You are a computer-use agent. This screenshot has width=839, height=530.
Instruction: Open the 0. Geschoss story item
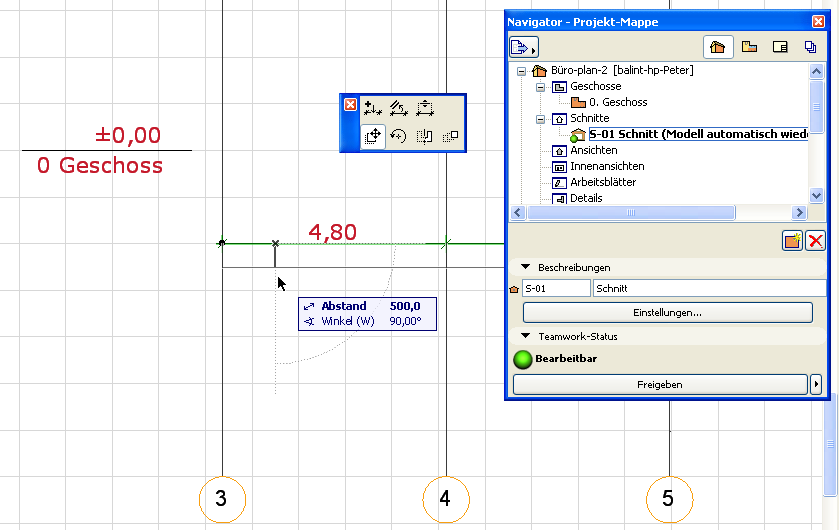[618, 102]
